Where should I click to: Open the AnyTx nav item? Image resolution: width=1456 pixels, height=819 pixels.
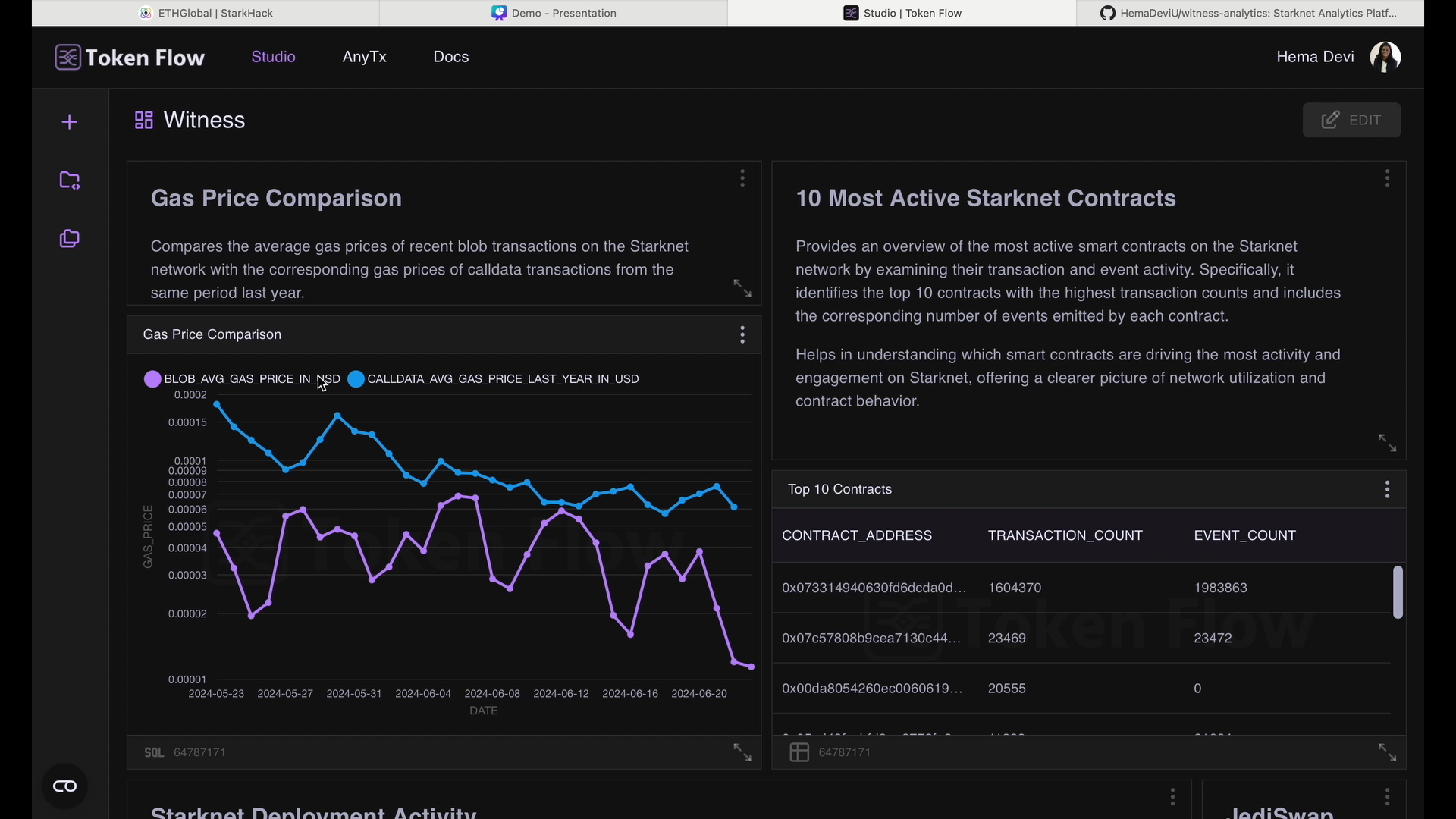pos(365,57)
